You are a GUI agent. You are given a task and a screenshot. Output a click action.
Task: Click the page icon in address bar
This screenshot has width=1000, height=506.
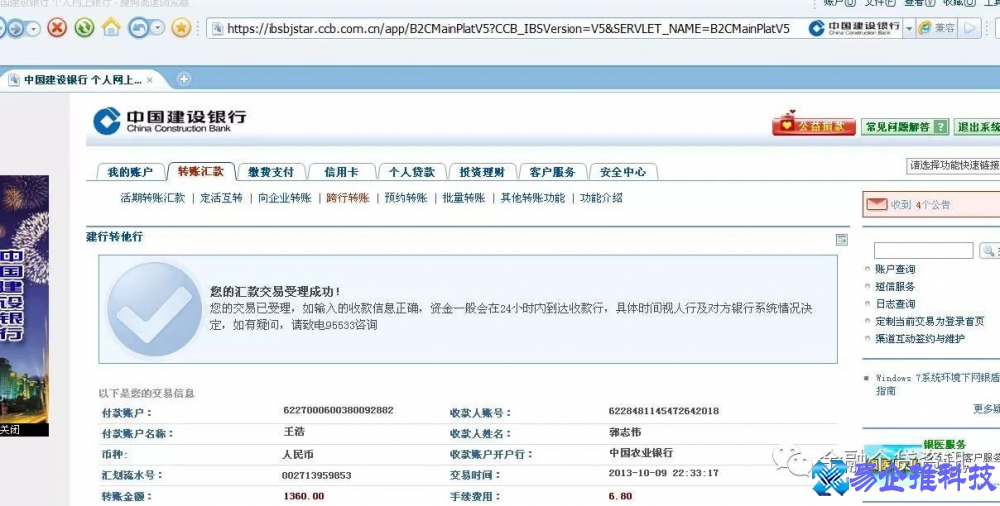[x=217, y=29]
